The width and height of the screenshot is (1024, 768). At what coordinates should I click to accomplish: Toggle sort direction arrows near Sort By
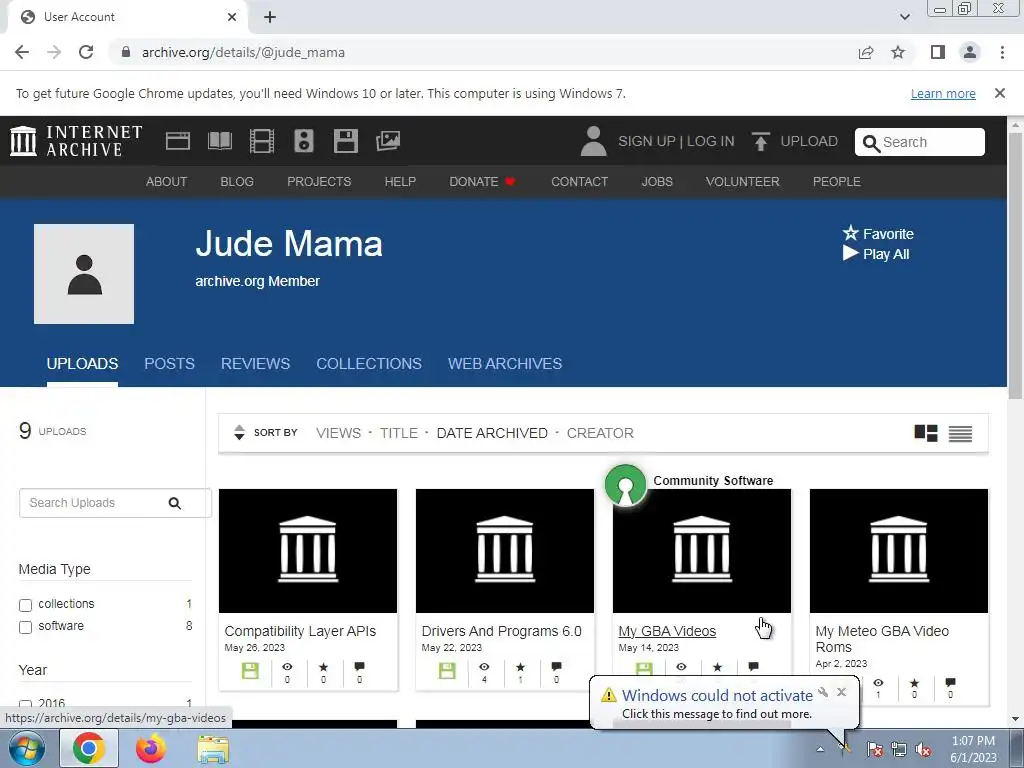point(239,432)
